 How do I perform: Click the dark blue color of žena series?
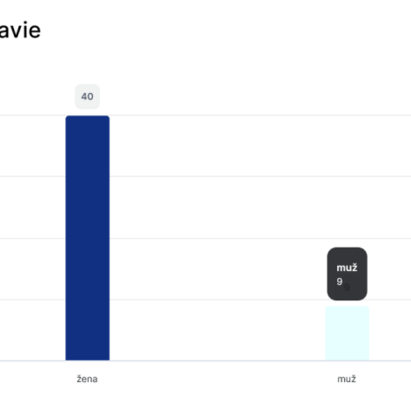coord(87,238)
